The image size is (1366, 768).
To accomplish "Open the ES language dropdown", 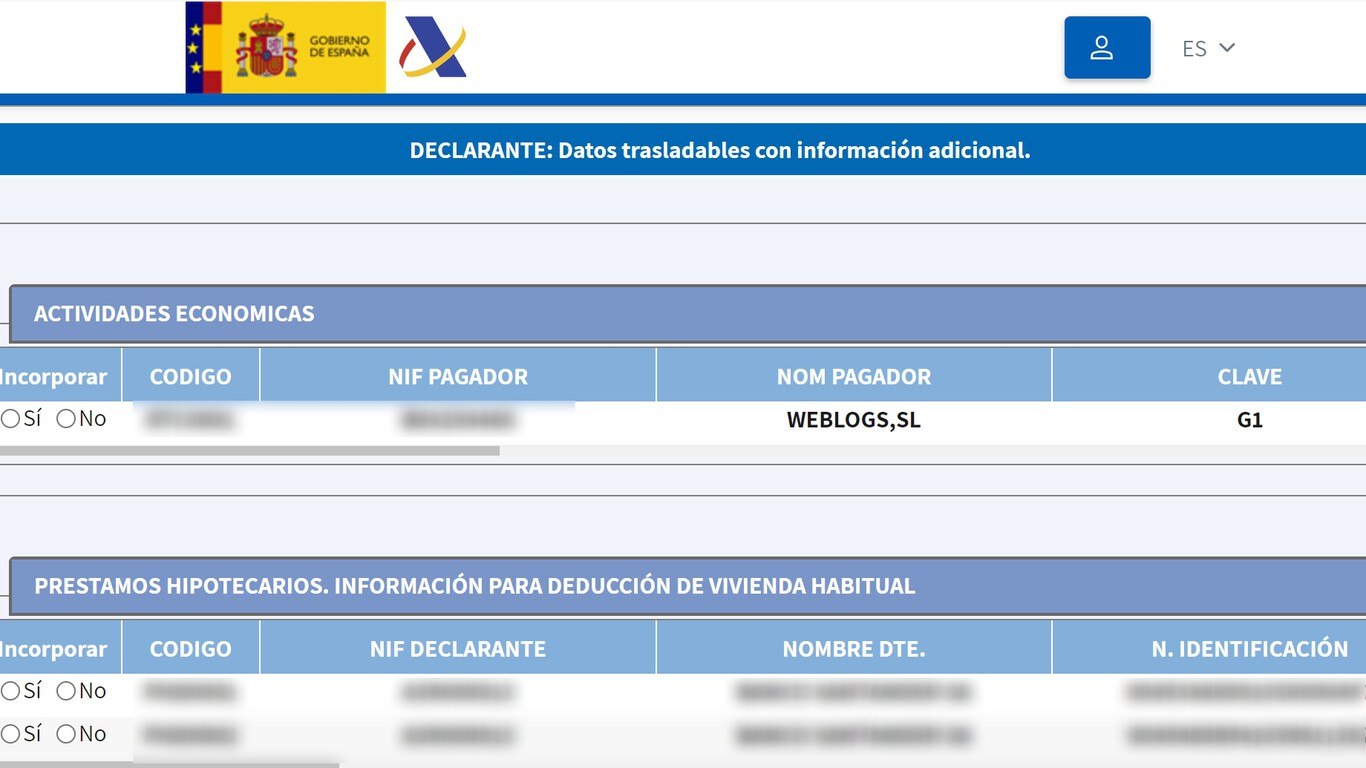I will 1208,48.
